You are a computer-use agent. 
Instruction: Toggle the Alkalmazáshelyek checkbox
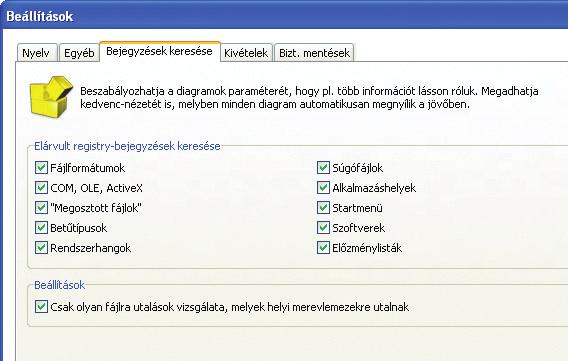pos(323,188)
